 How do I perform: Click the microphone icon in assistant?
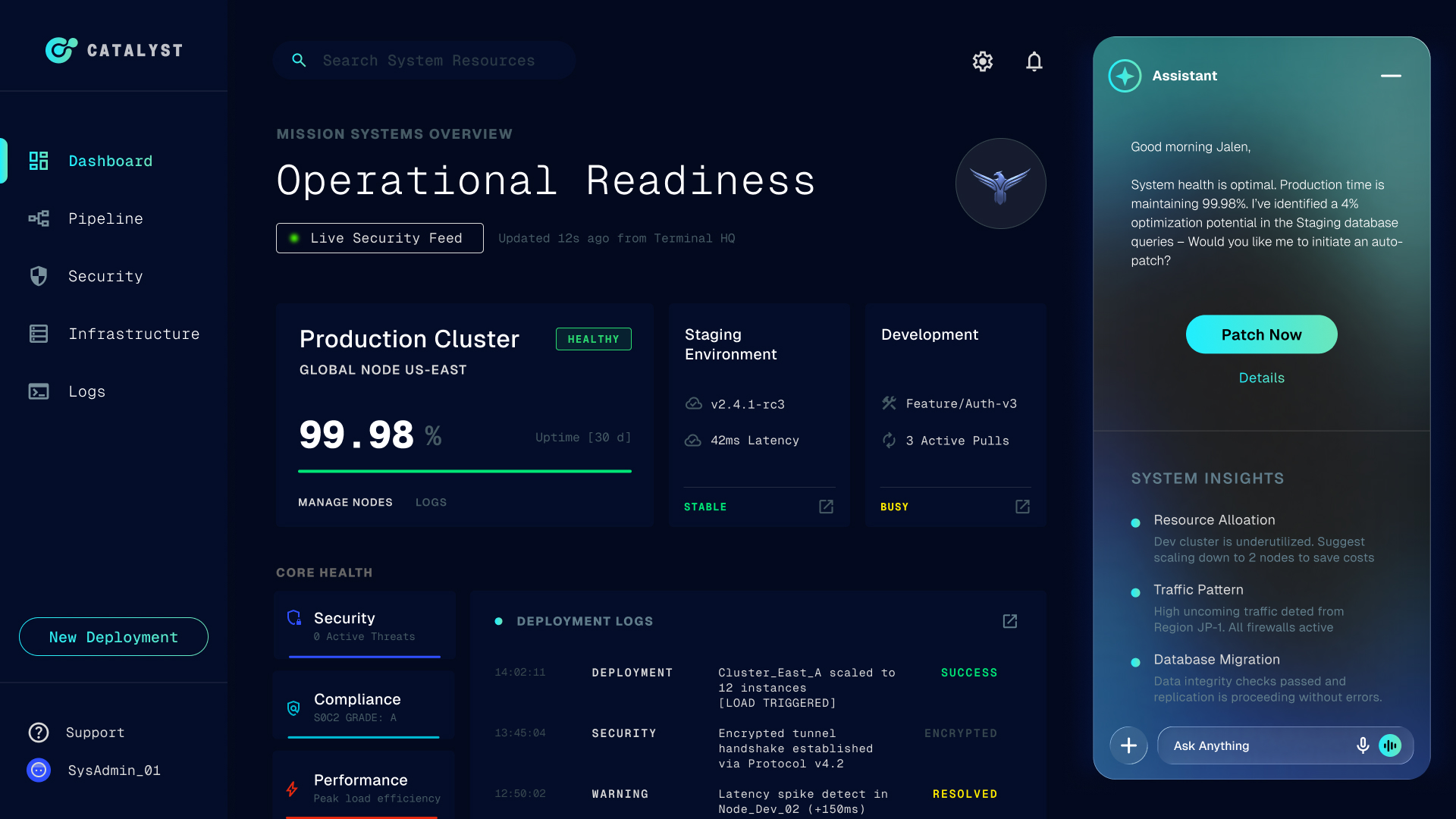1362,745
